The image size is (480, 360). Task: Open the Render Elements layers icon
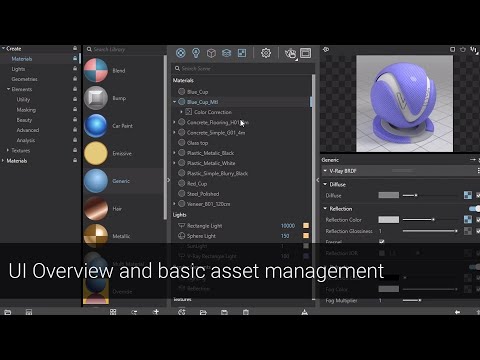(227, 53)
